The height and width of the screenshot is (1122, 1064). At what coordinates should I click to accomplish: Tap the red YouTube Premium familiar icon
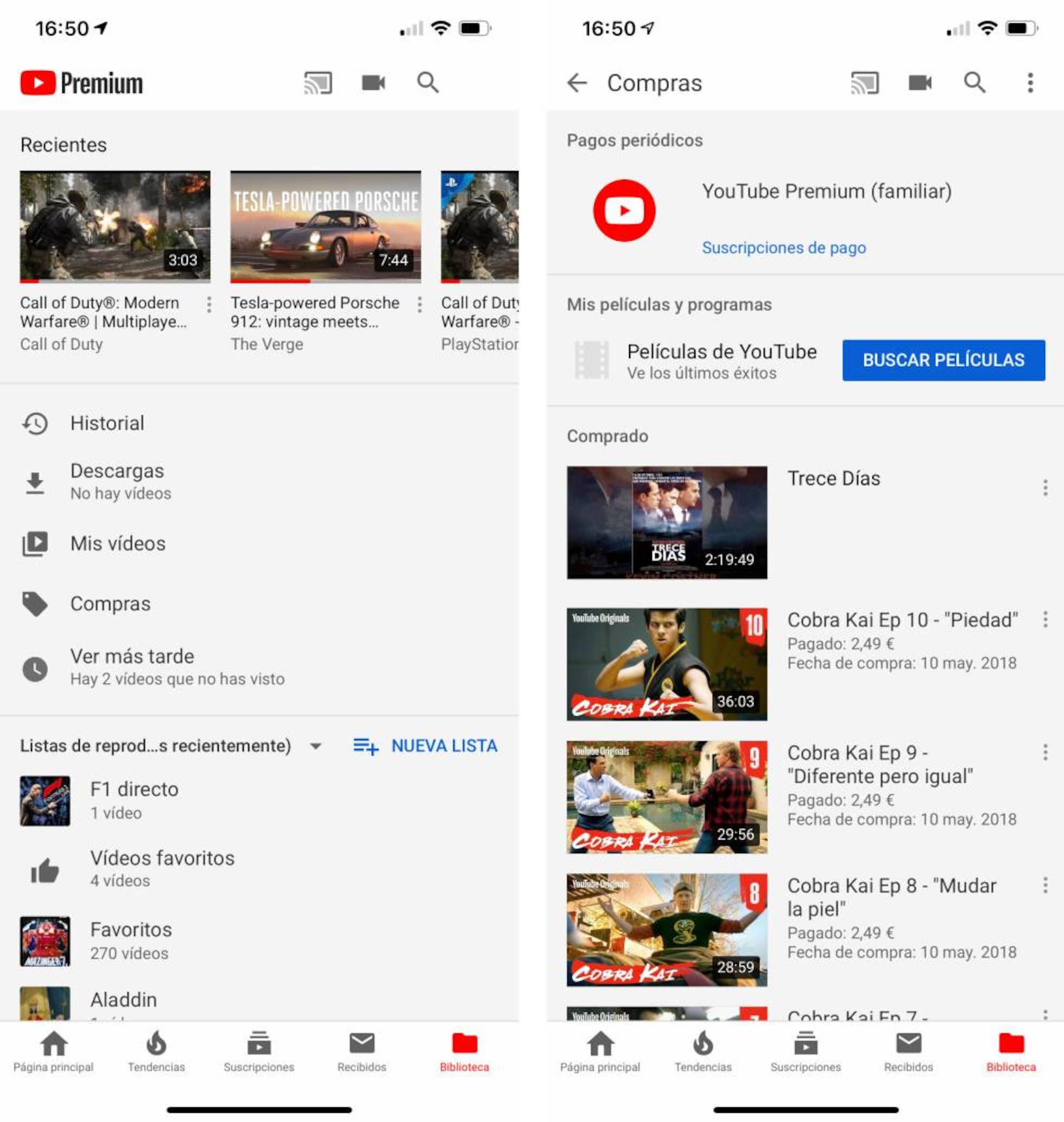pyautogui.click(x=624, y=211)
